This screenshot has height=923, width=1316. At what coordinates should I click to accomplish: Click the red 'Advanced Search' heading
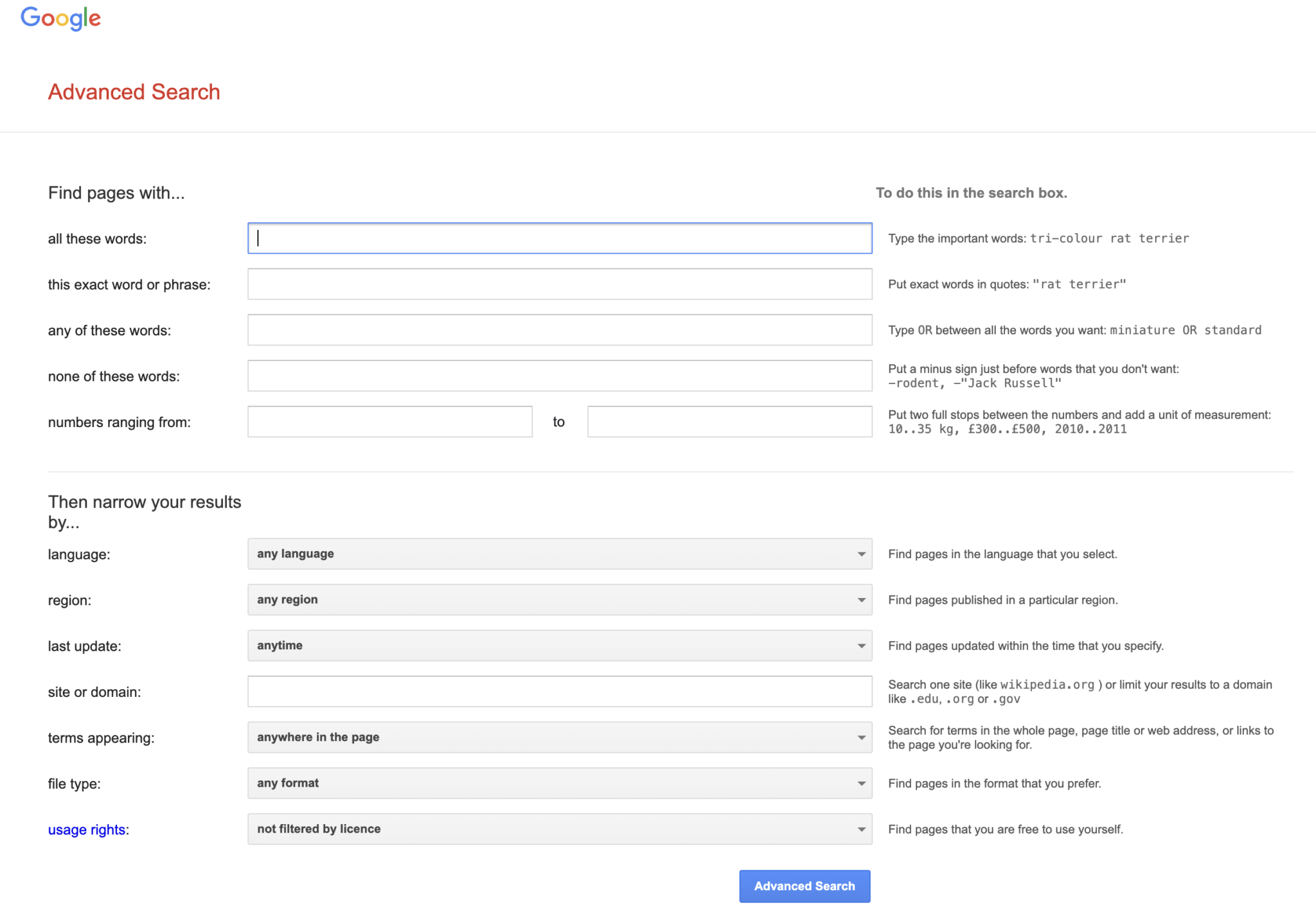[x=134, y=92]
